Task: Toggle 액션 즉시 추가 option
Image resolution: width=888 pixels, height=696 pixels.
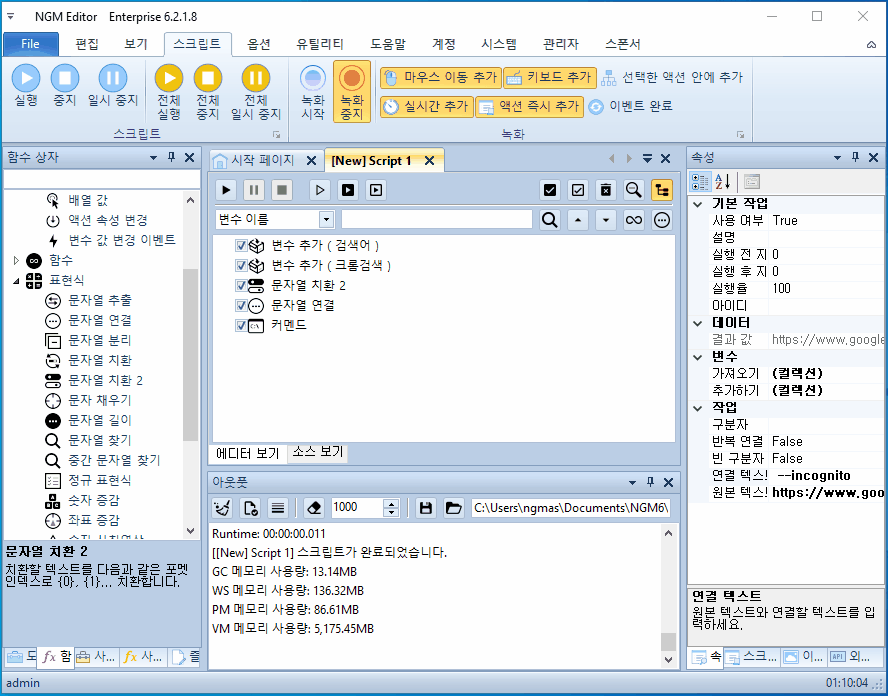Action: [x=530, y=106]
